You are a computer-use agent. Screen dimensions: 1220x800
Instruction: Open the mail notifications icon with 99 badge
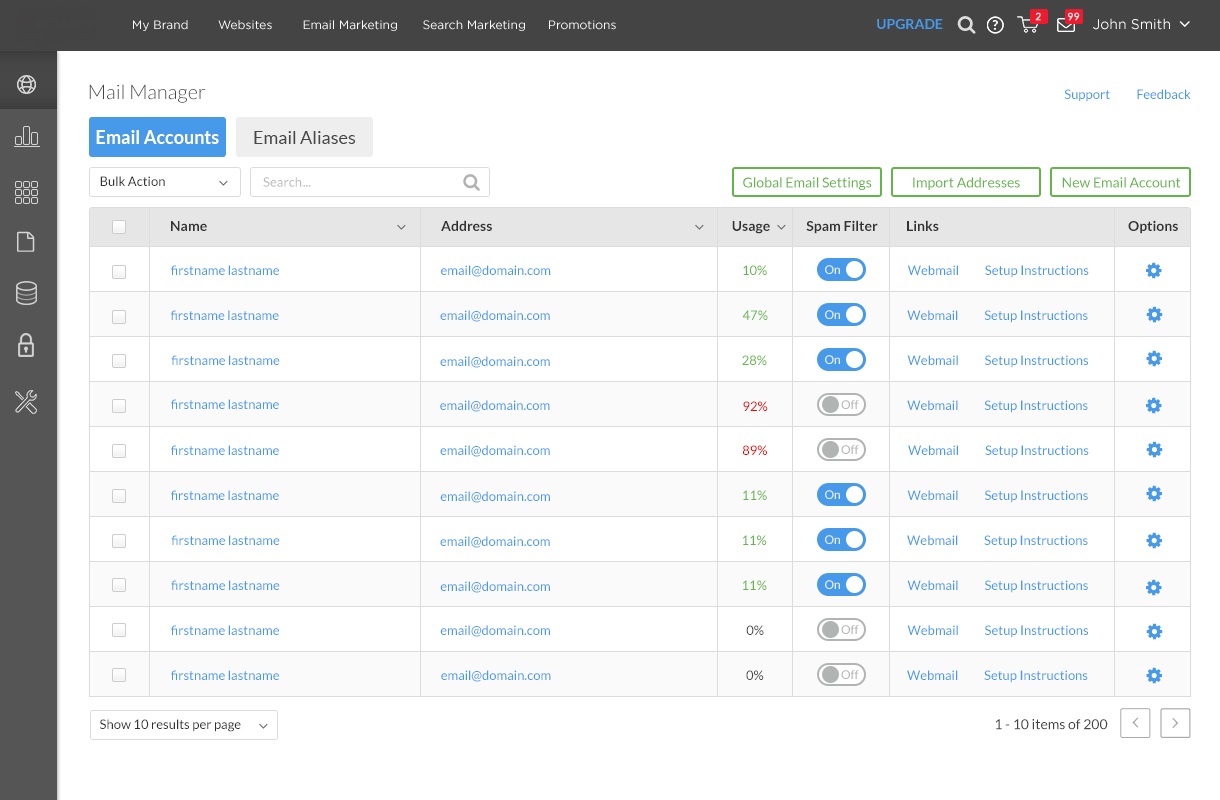(1066, 25)
